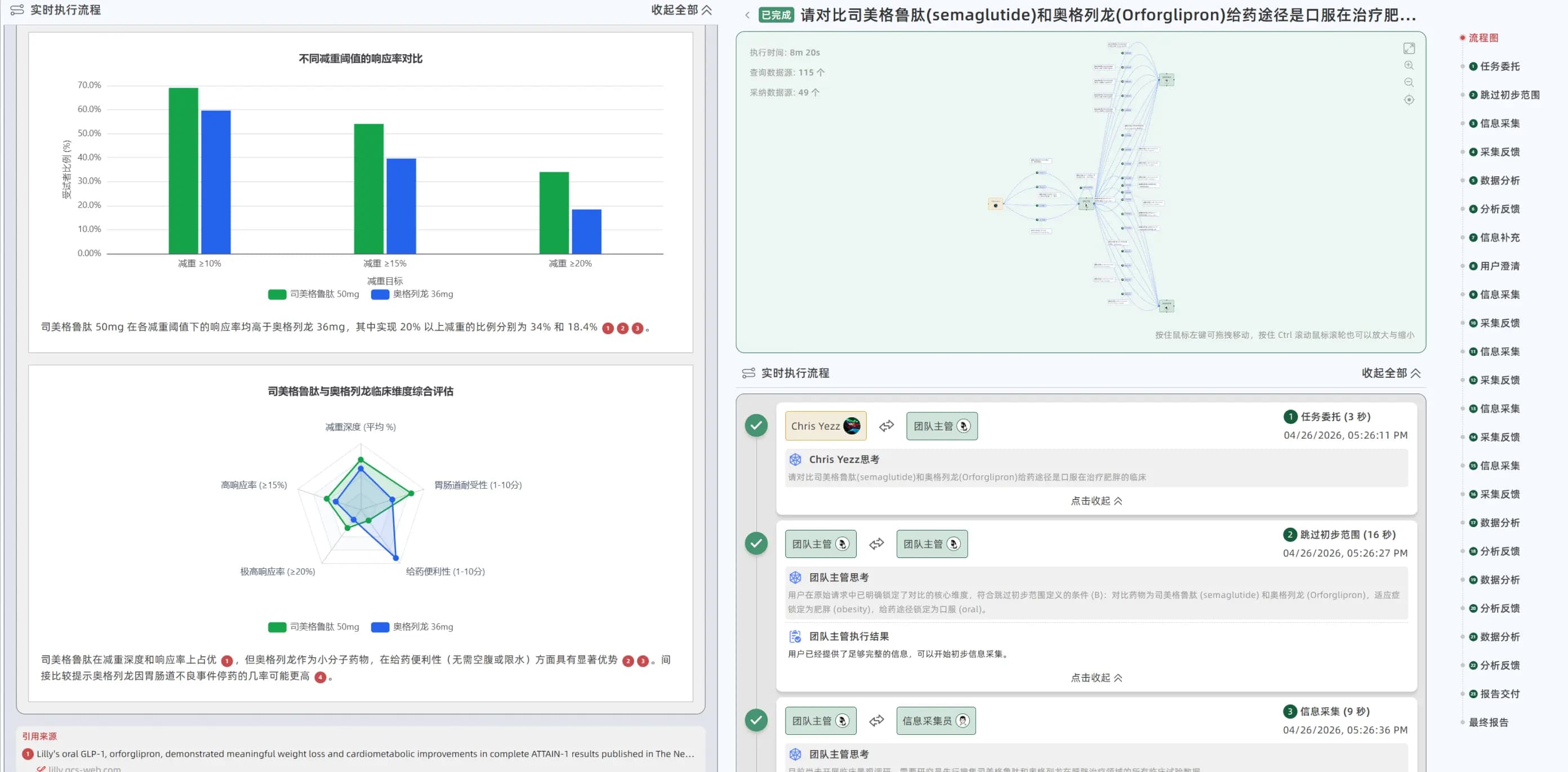1568x772 pixels.
Task: Toggle green 司美格鲁肽 50mg legend in bar chart
Action: (x=314, y=294)
